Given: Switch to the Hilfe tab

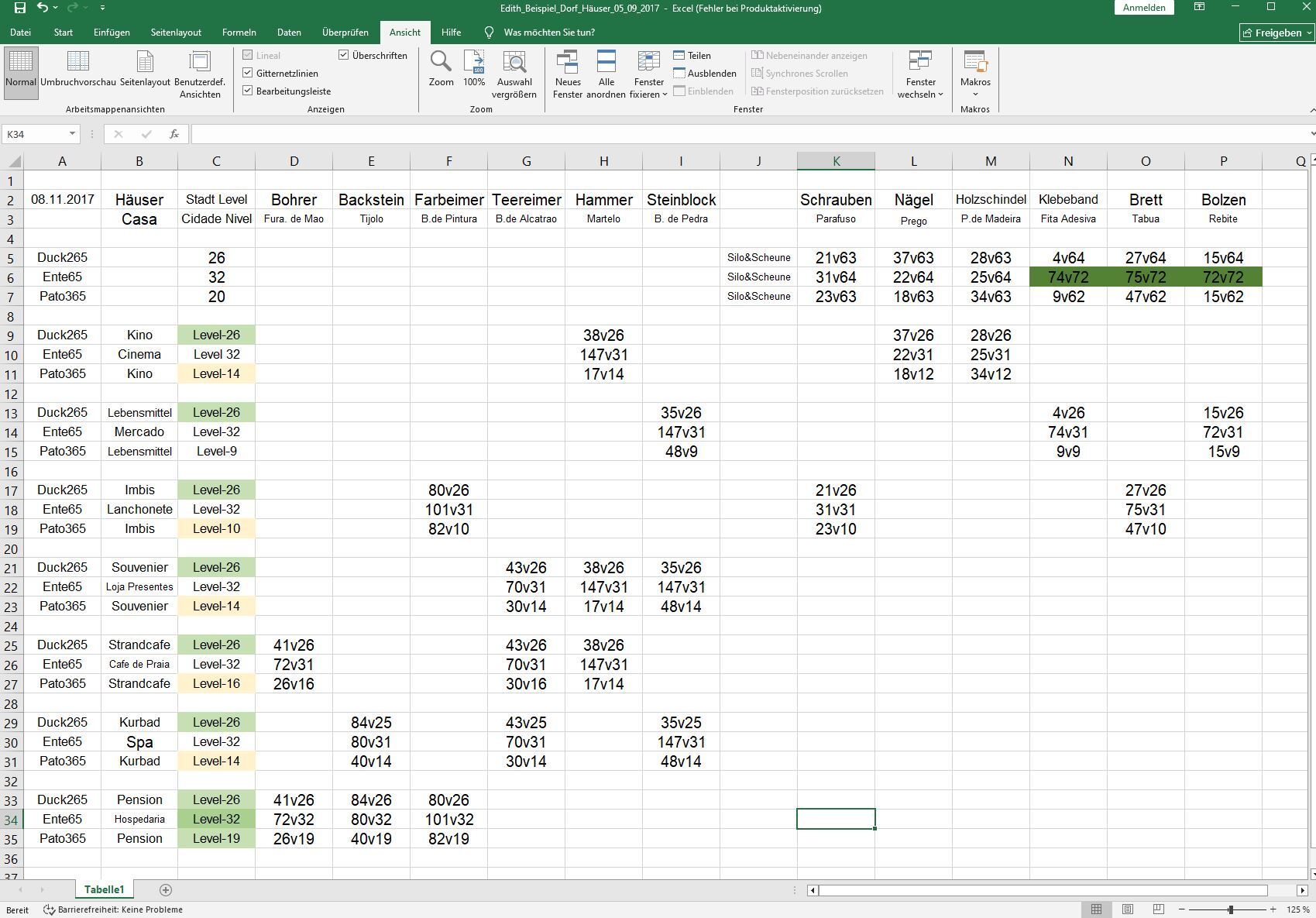Looking at the screenshot, I should click(451, 33).
